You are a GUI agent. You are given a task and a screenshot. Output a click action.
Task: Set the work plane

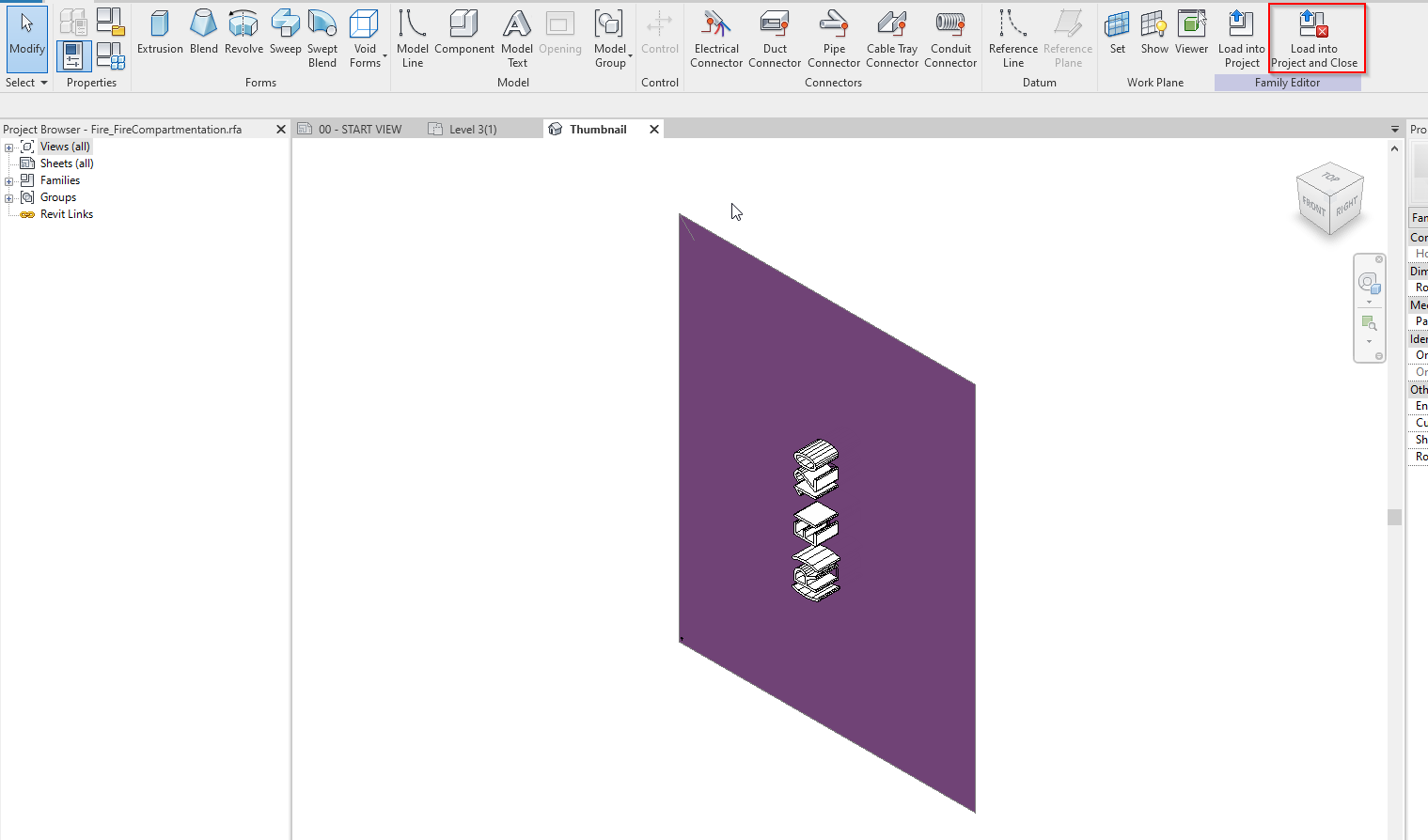[x=1117, y=33]
